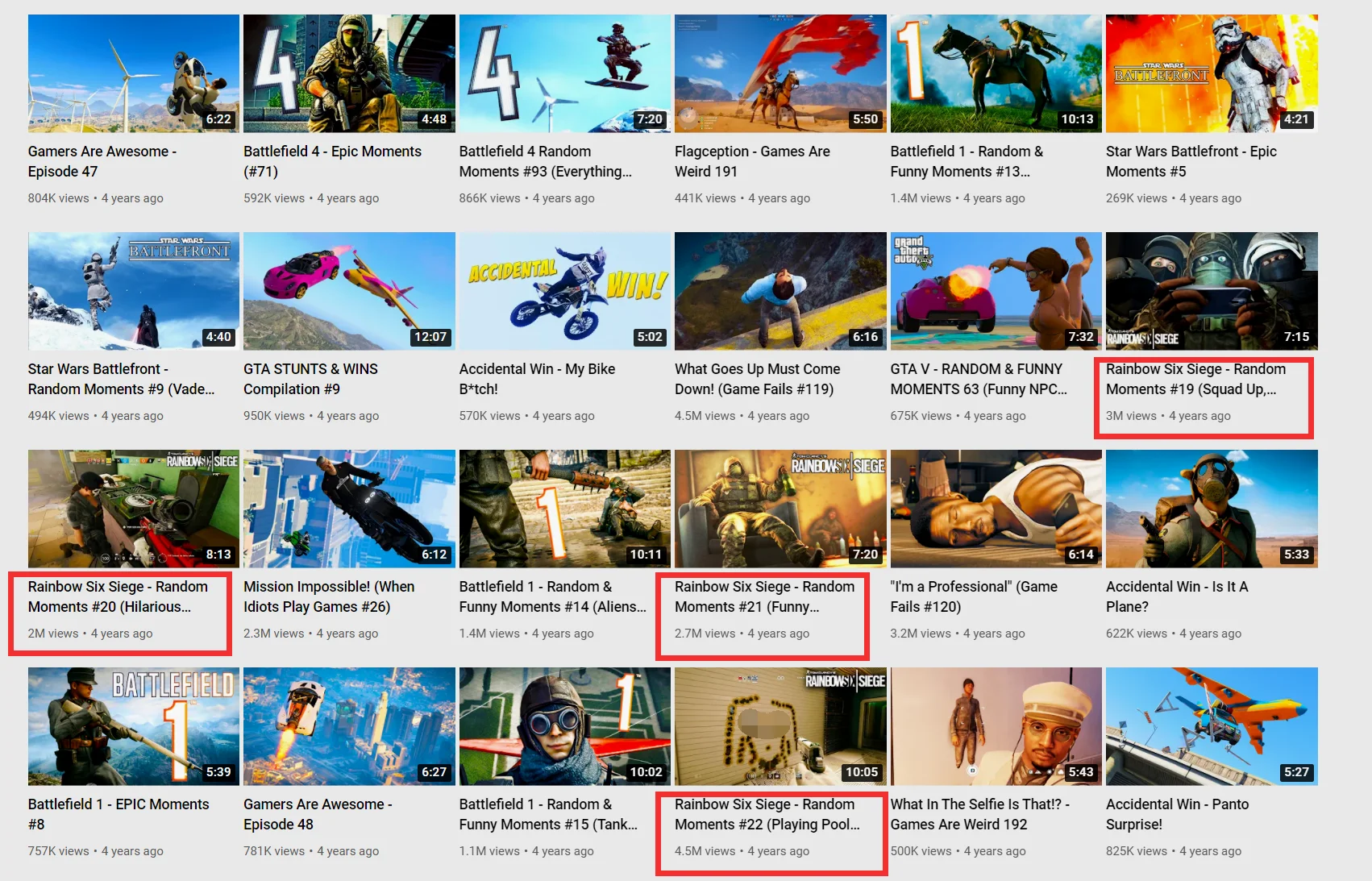Open Battlefield 1 Funny Moments #15 Tank thumbnail
This screenshot has width=1372, height=881.
pyautogui.click(x=565, y=726)
